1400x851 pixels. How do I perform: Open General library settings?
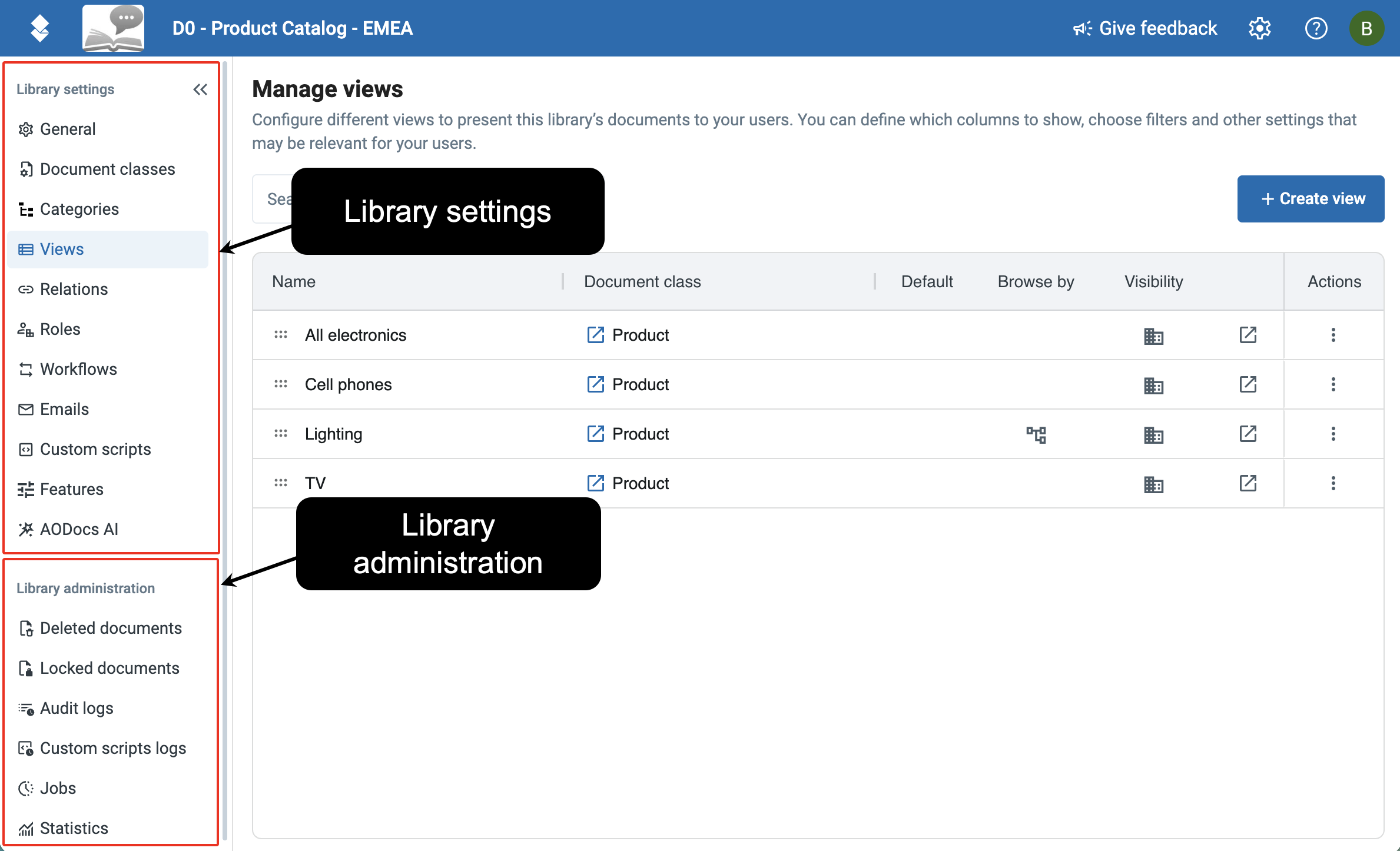click(108, 129)
